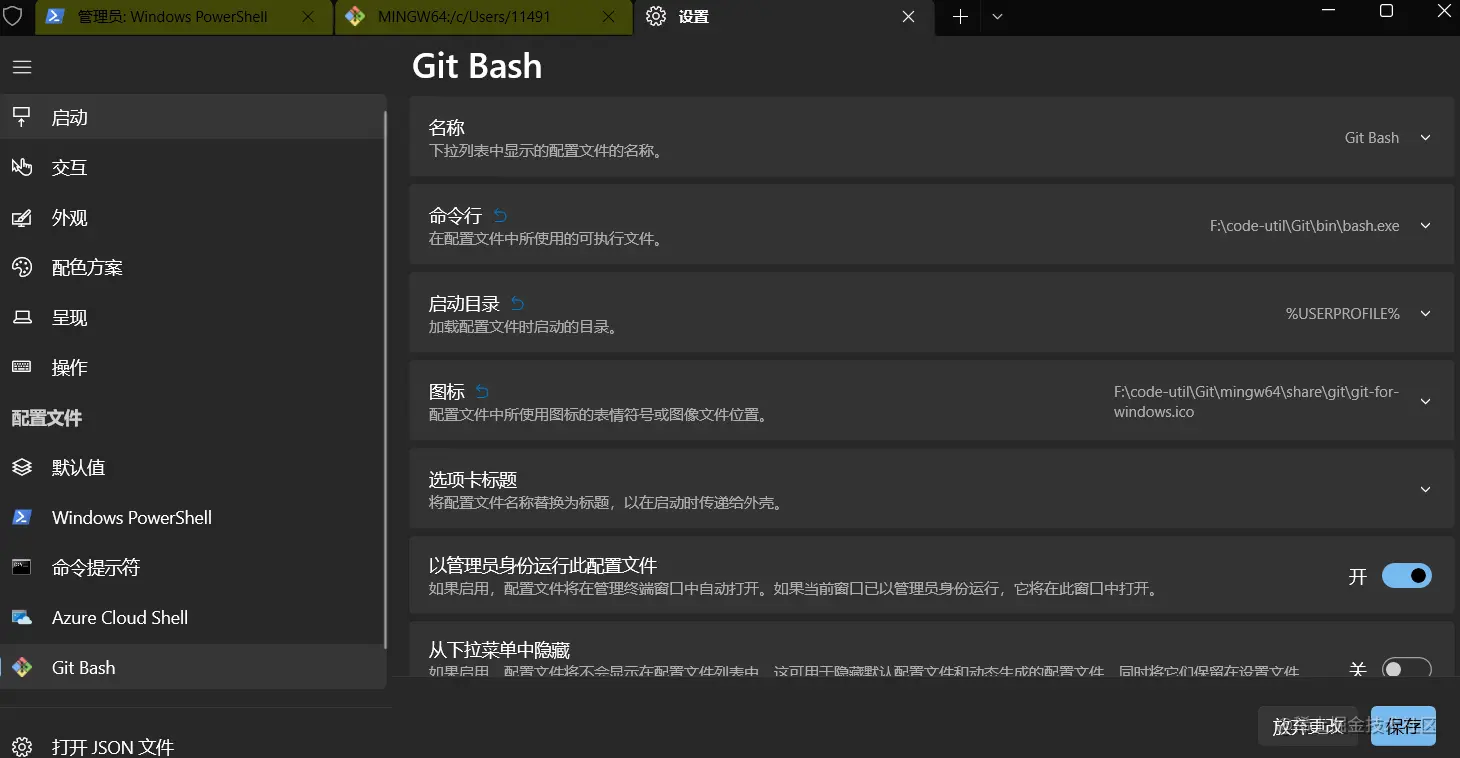This screenshot has height=758, width=1460.
Task: Click the 命令提示符 cmd icon
Action: 22,567
